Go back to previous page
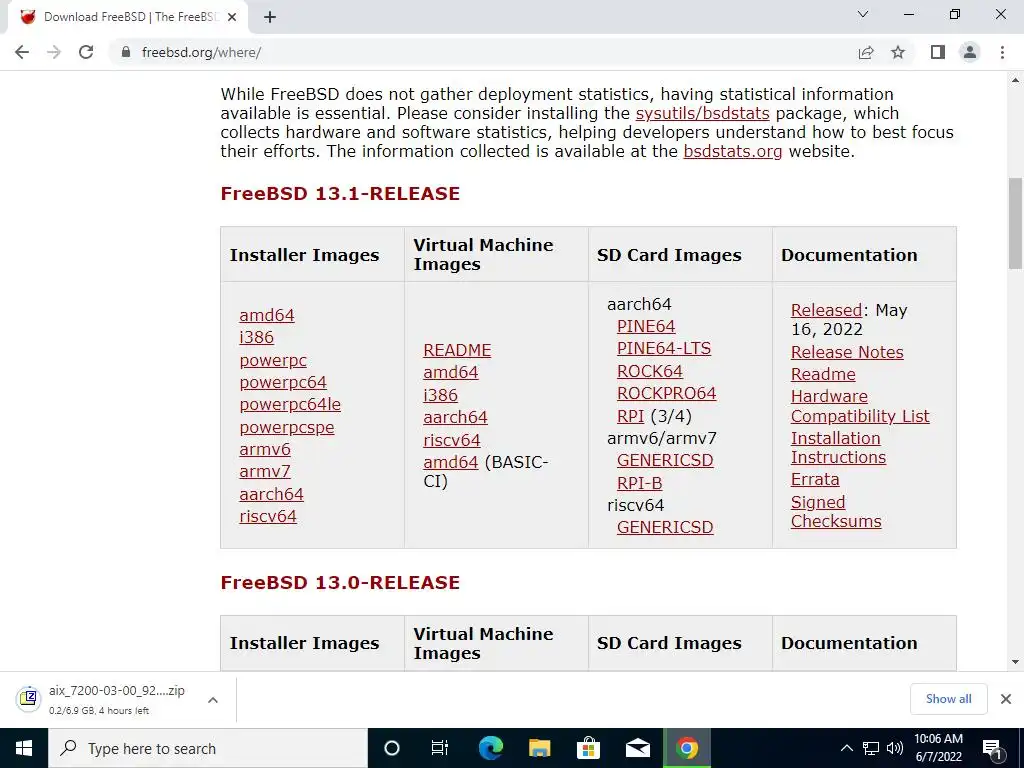This screenshot has width=1024, height=768. [x=22, y=52]
